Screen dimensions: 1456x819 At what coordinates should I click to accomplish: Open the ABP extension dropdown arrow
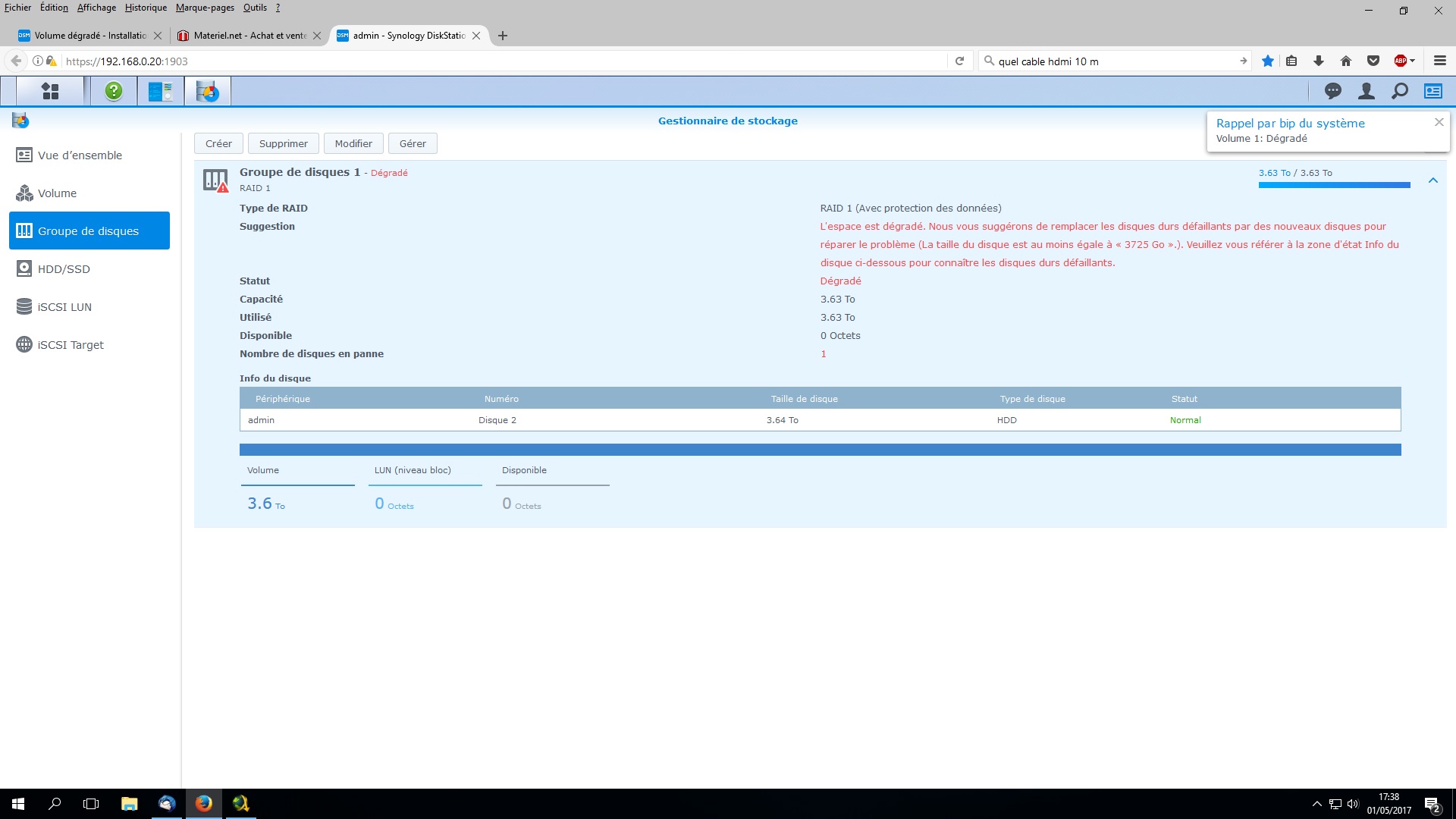[x=1412, y=61]
